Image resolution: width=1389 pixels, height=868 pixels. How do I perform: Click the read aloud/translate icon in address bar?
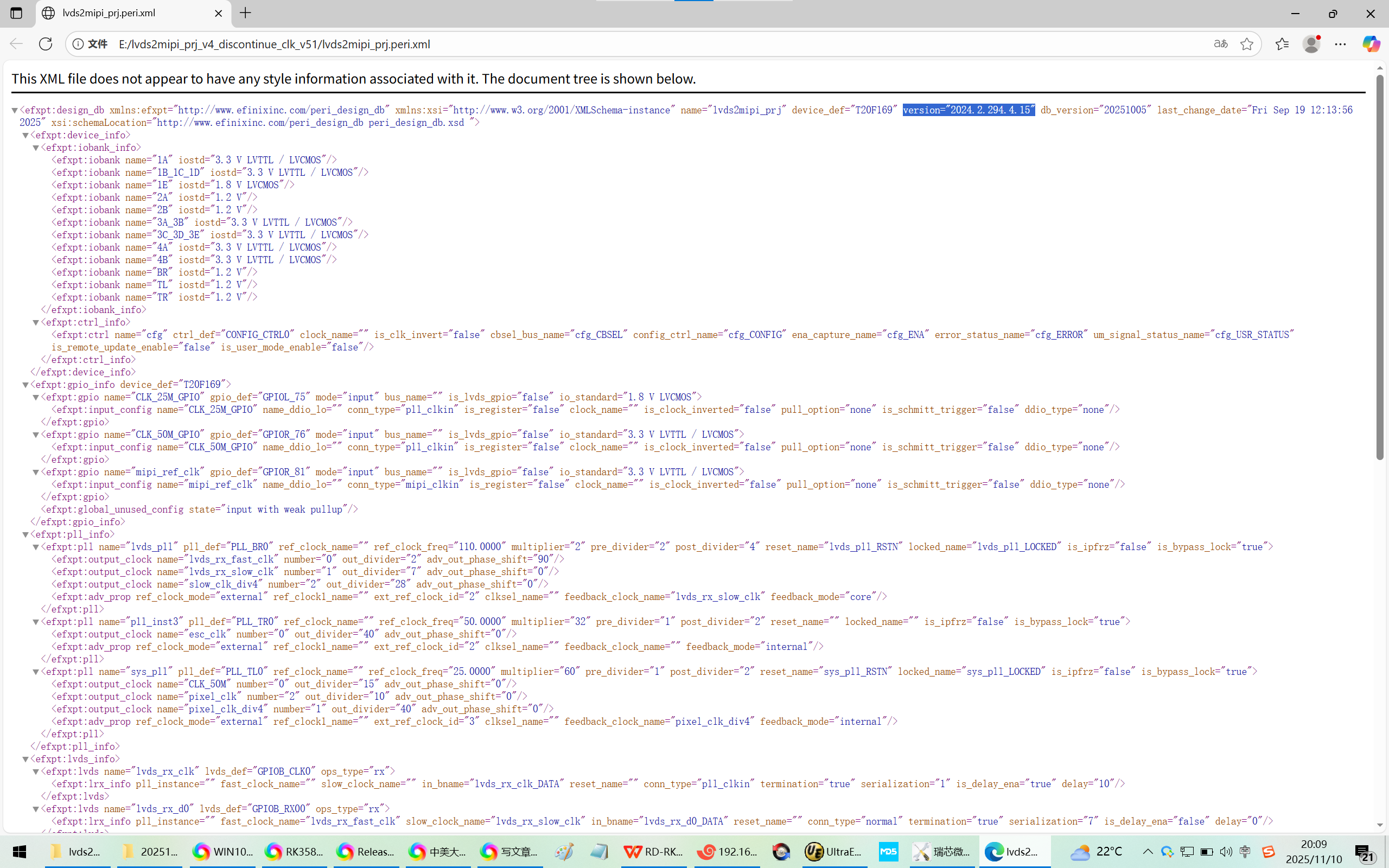point(1220,44)
